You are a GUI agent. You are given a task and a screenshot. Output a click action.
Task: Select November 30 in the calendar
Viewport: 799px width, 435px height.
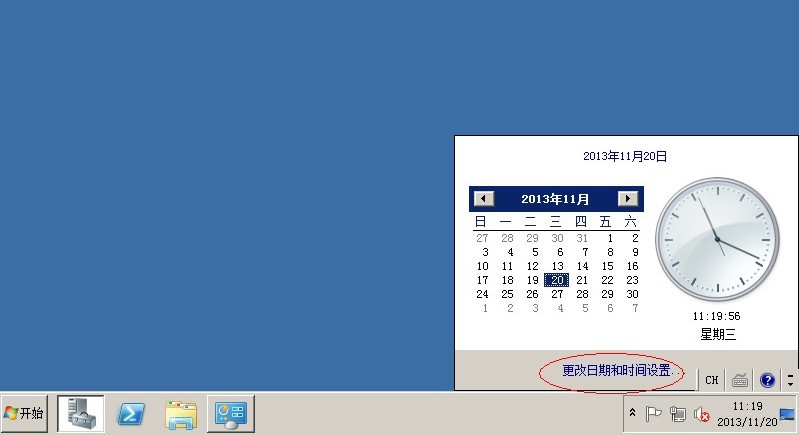tap(632, 294)
